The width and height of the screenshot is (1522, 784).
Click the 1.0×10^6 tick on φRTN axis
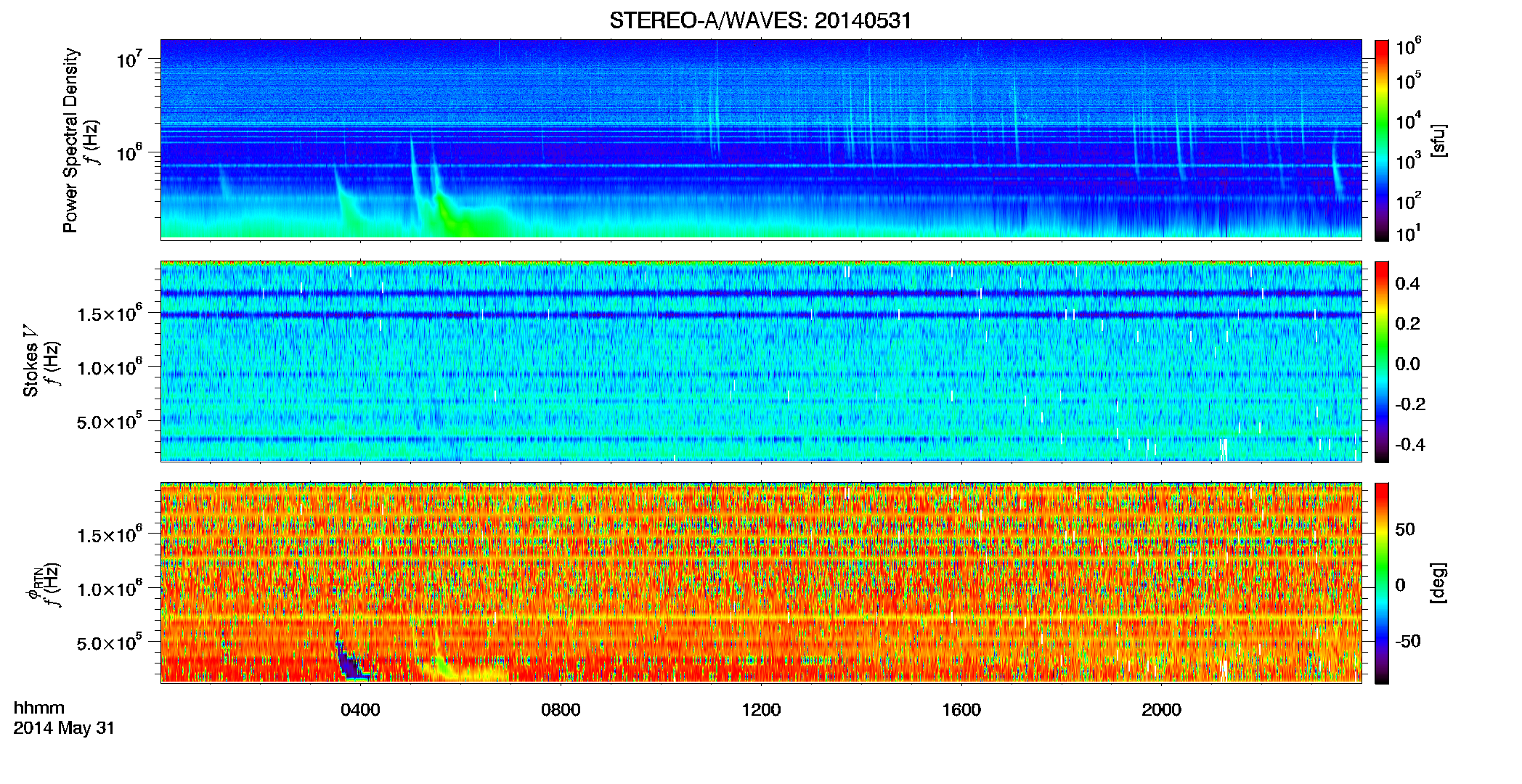pyautogui.click(x=110, y=589)
